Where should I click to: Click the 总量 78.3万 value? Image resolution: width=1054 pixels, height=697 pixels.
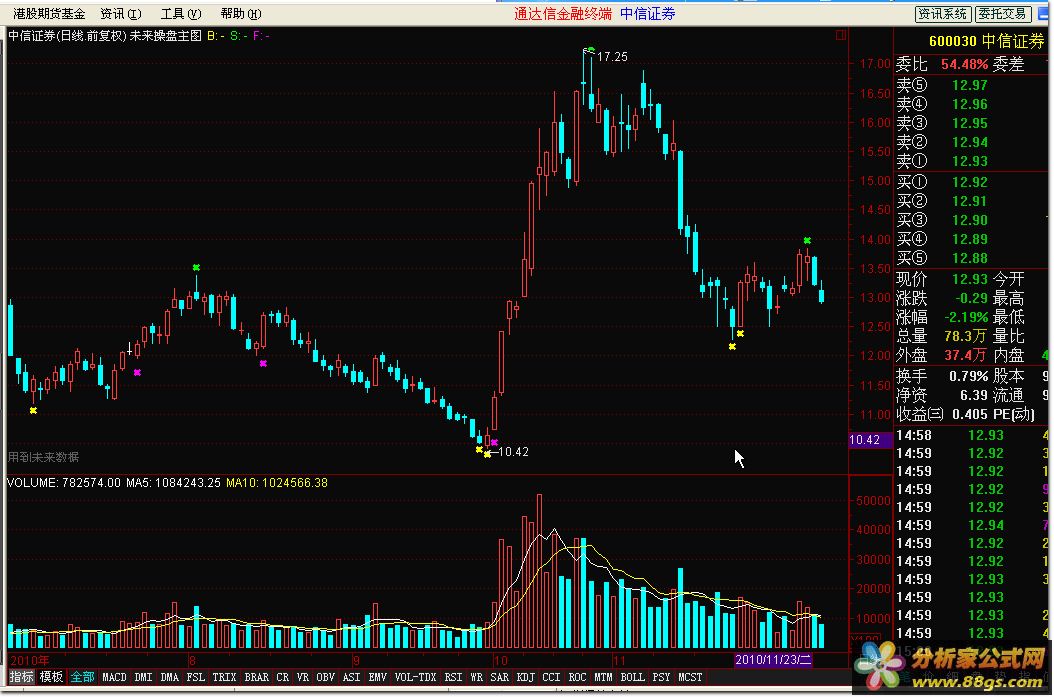965,336
